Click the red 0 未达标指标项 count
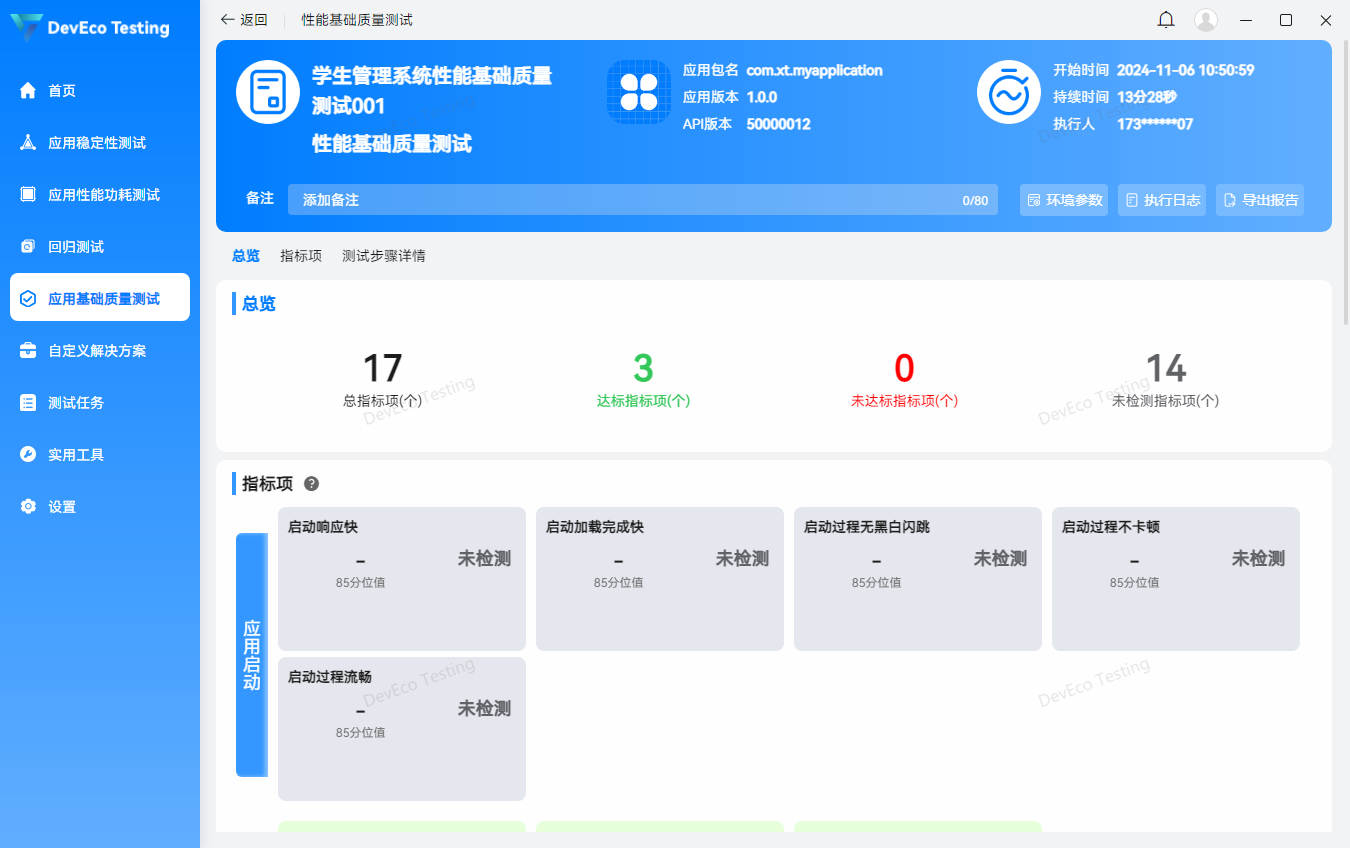Image resolution: width=1350 pixels, height=848 pixels. [x=904, y=369]
